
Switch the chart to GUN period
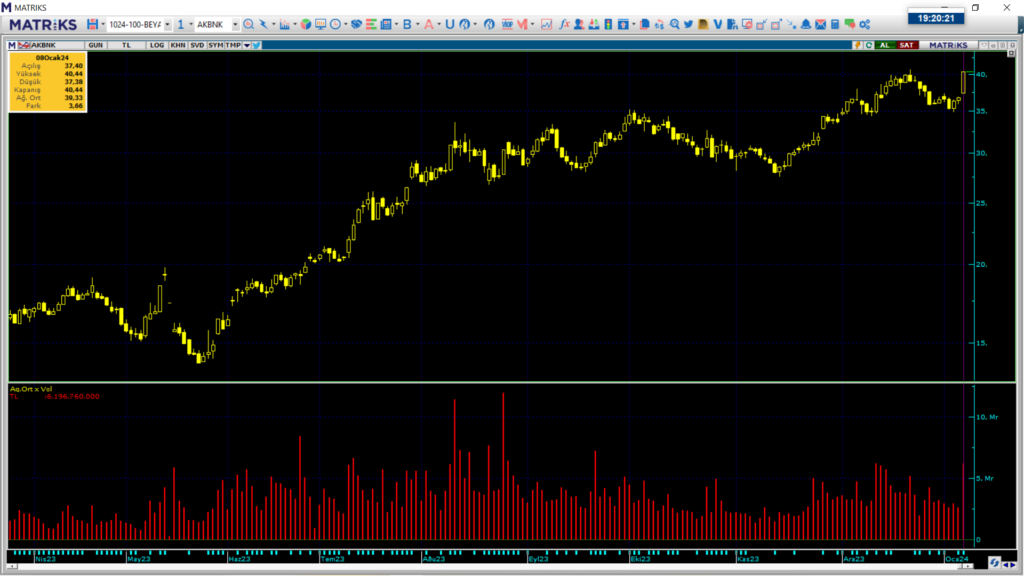tap(97, 44)
